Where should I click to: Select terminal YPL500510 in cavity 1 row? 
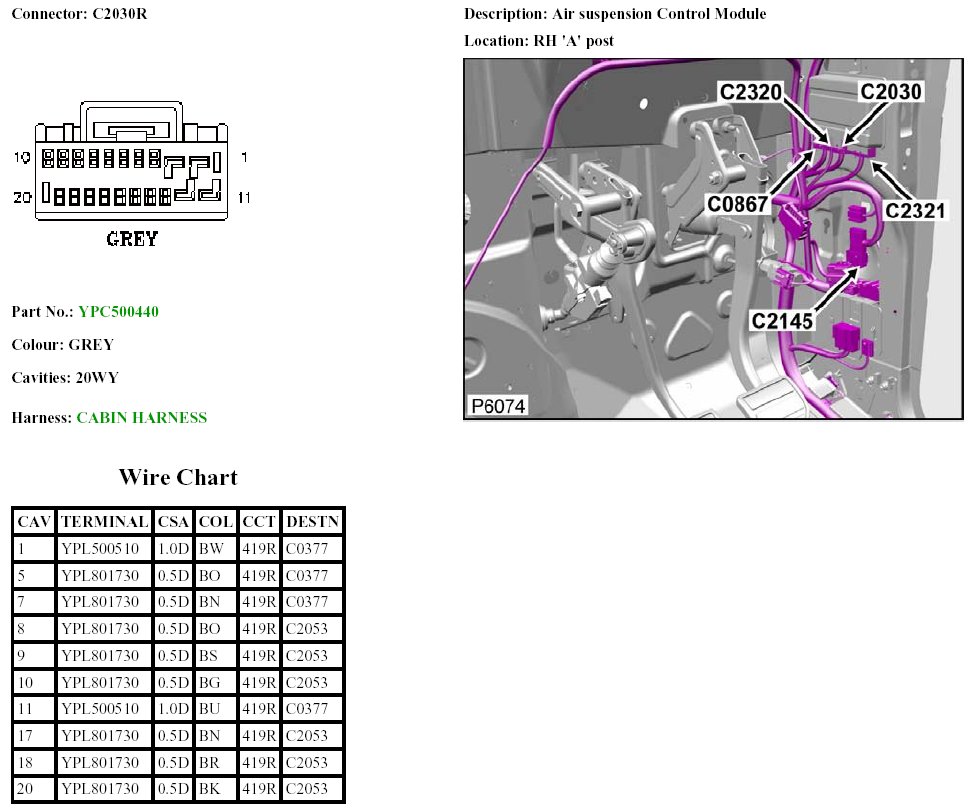pos(100,548)
